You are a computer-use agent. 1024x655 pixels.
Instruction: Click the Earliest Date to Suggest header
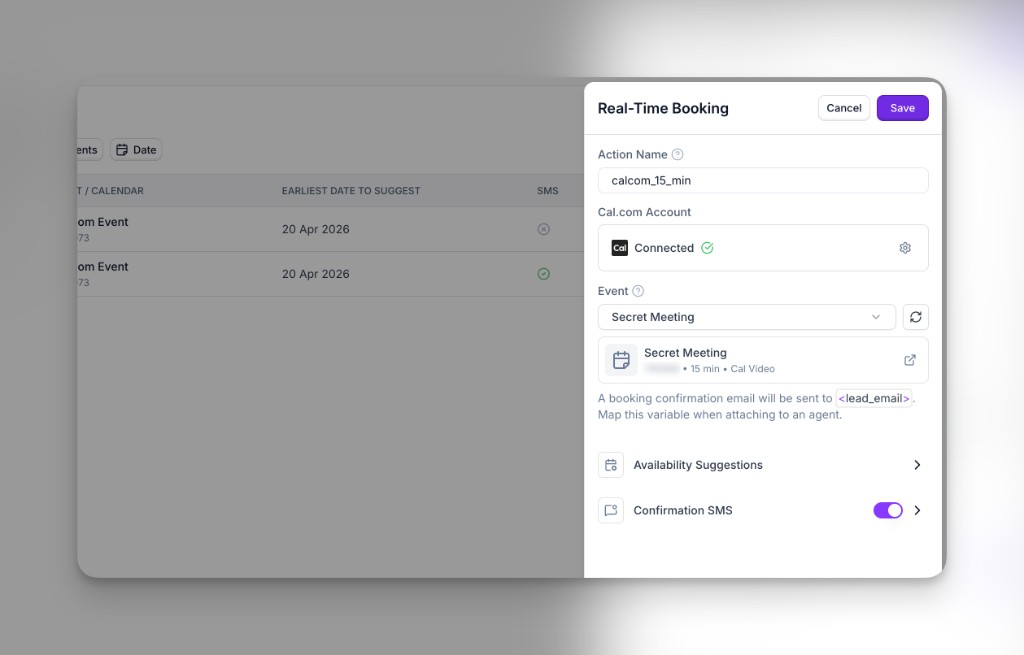pyautogui.click(x=350, y=190)
